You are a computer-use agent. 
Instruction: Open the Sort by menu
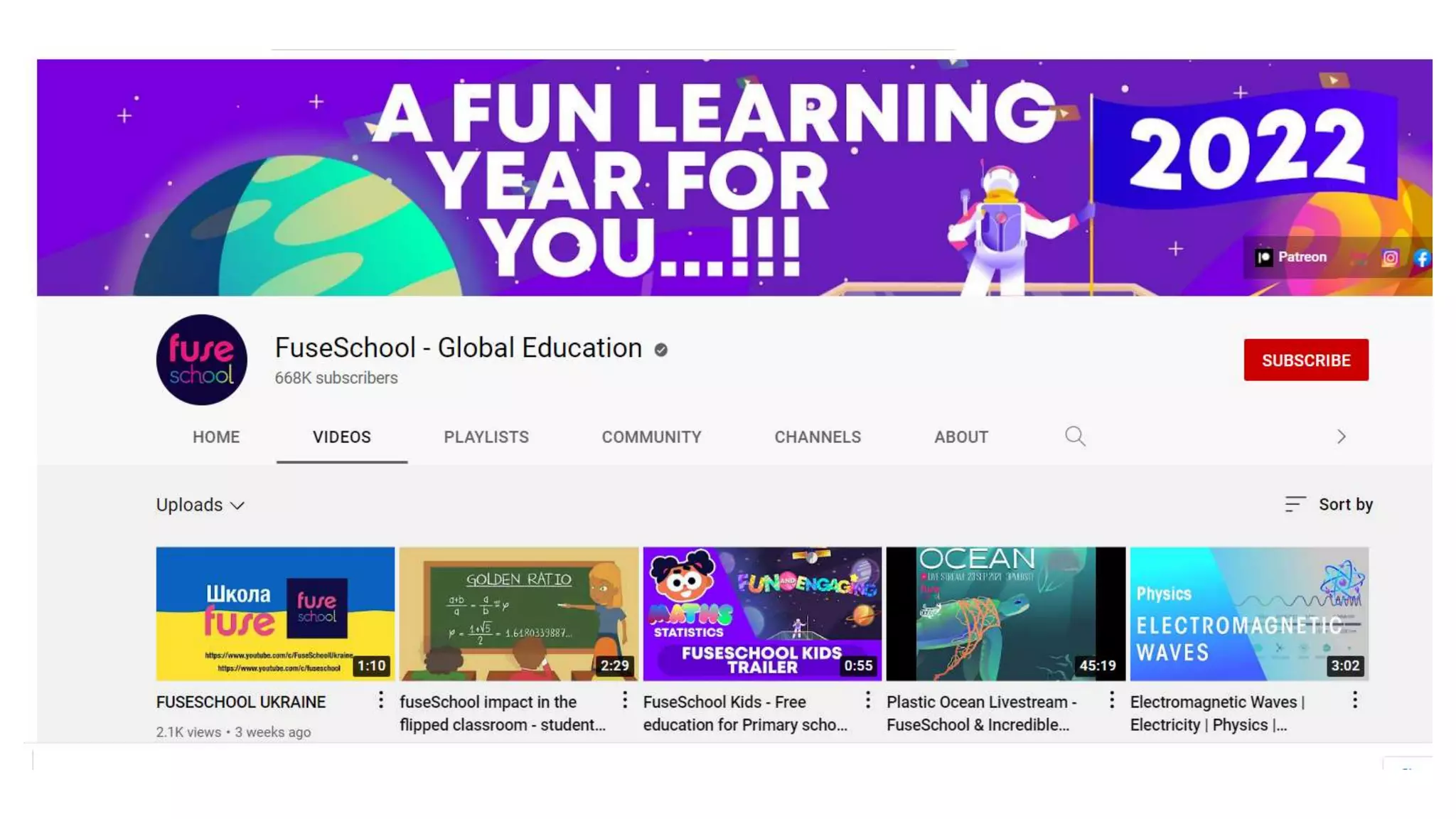1329,504
